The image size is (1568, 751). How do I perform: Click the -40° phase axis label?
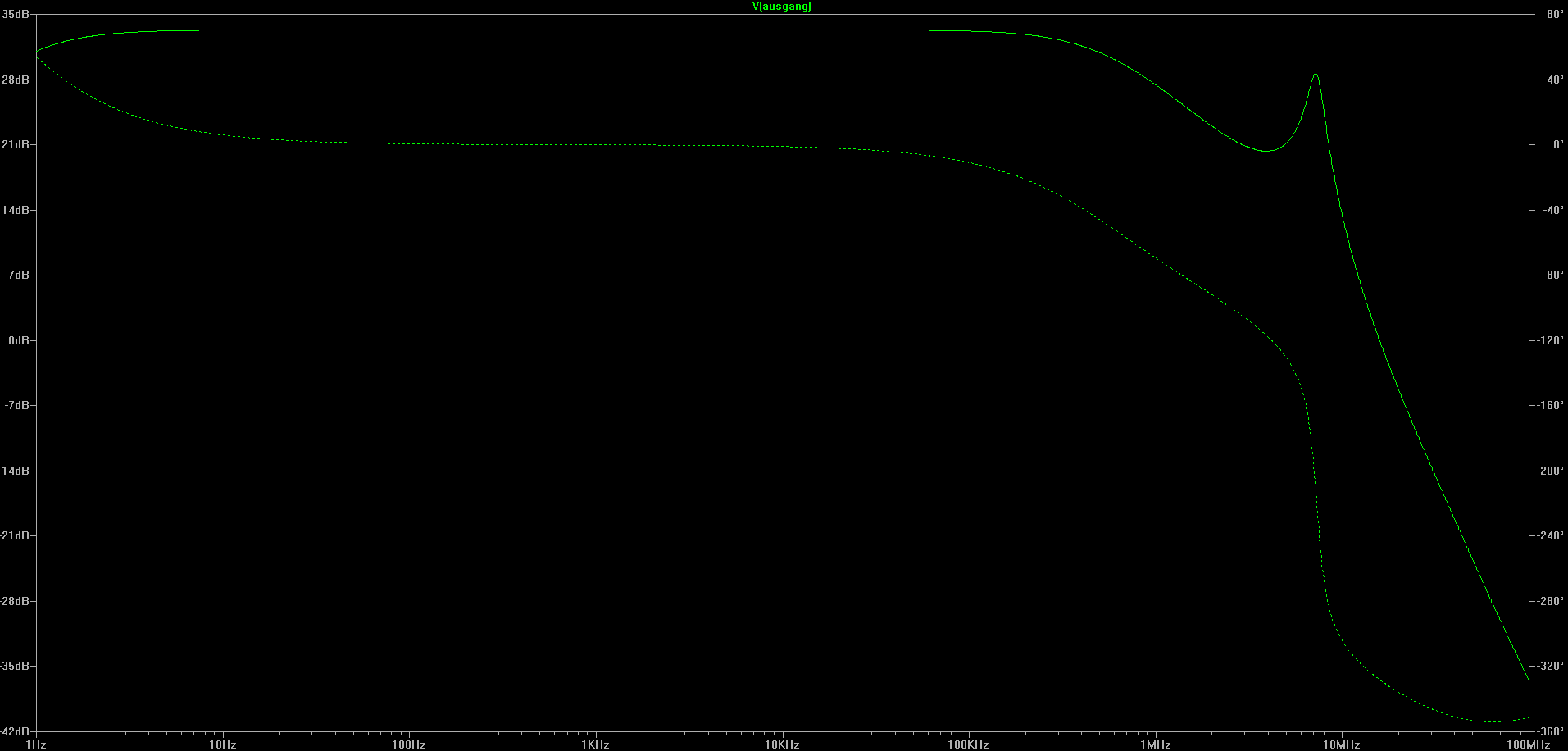[x=1553, y=210]
